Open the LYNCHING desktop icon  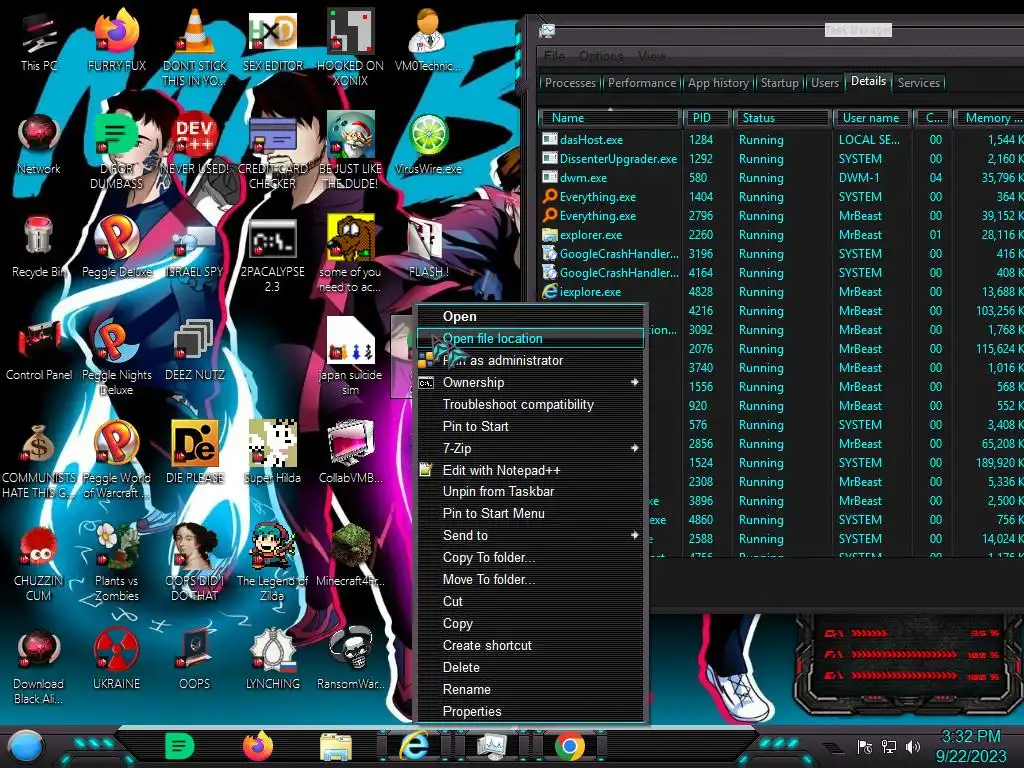click(x=272, y=658)
